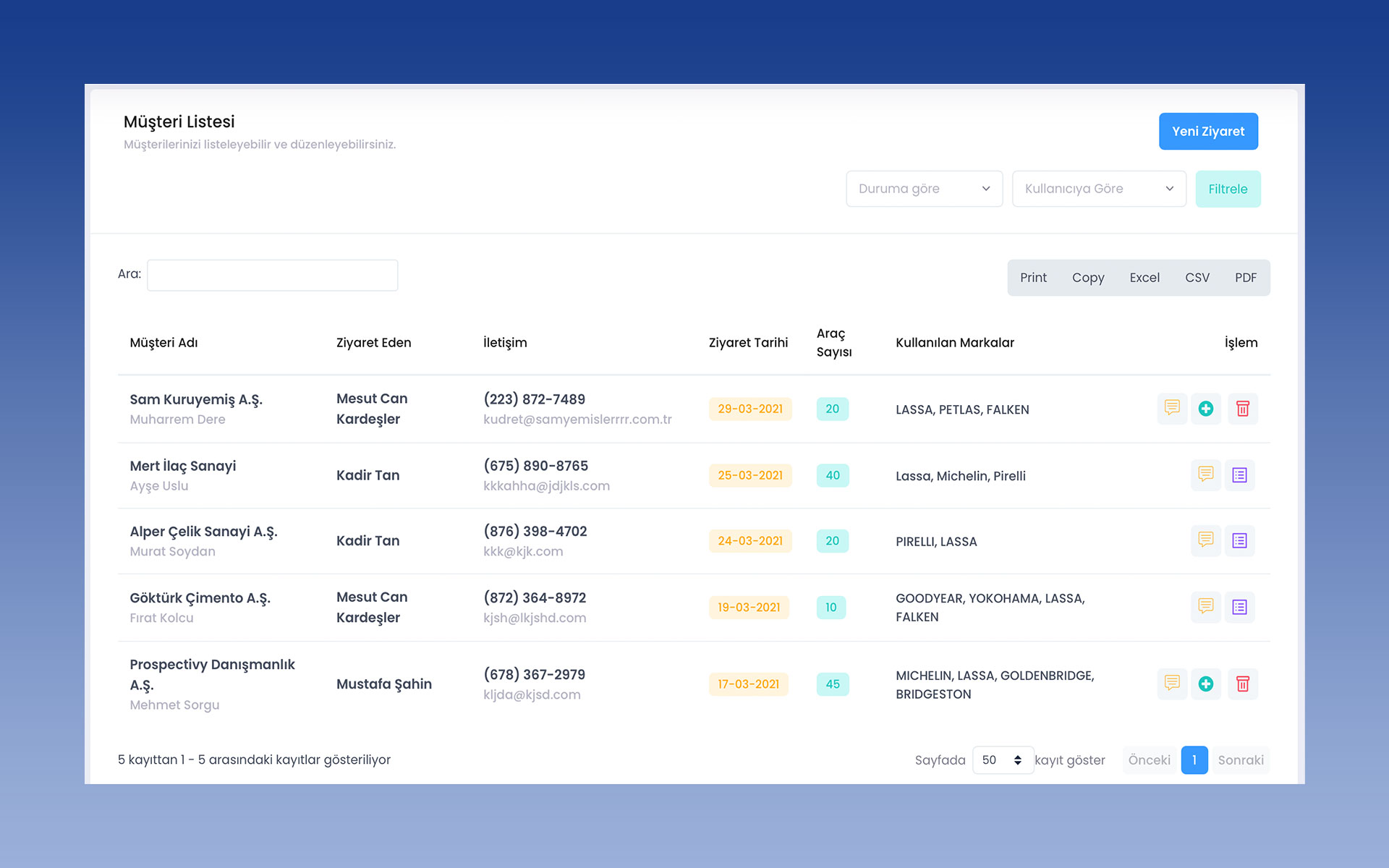Sort by Kullanılan Markalar column
This screenshot has width=1389, height=868.
(955, 343)
